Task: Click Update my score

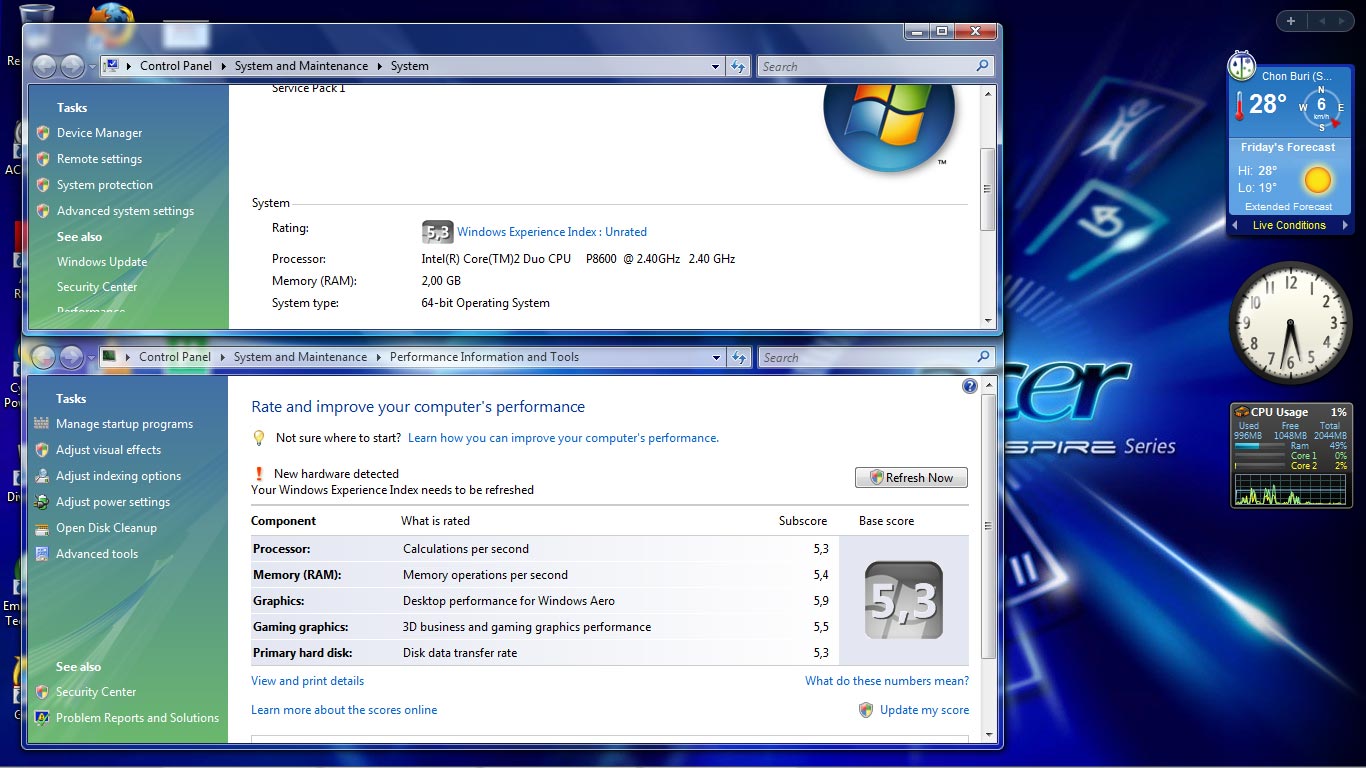Action: click(x=924, y=710)
